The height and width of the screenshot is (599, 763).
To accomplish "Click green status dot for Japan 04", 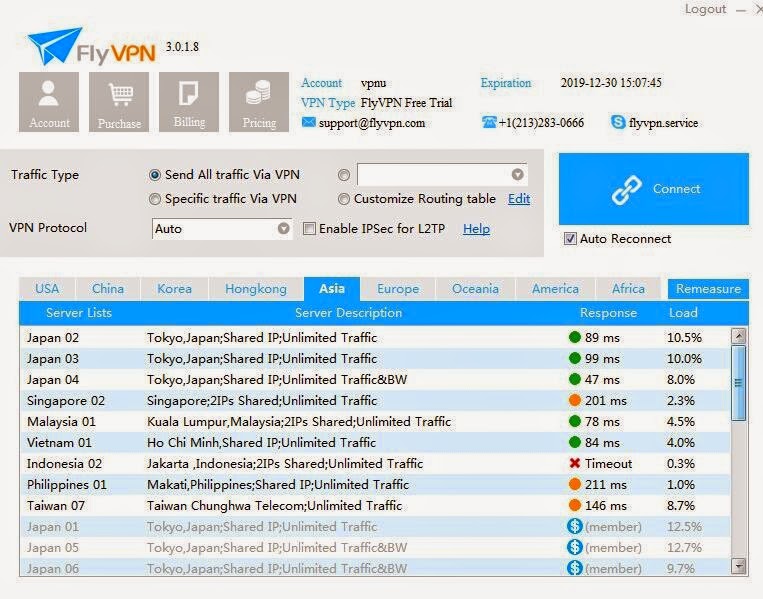I will pos(575,379).
